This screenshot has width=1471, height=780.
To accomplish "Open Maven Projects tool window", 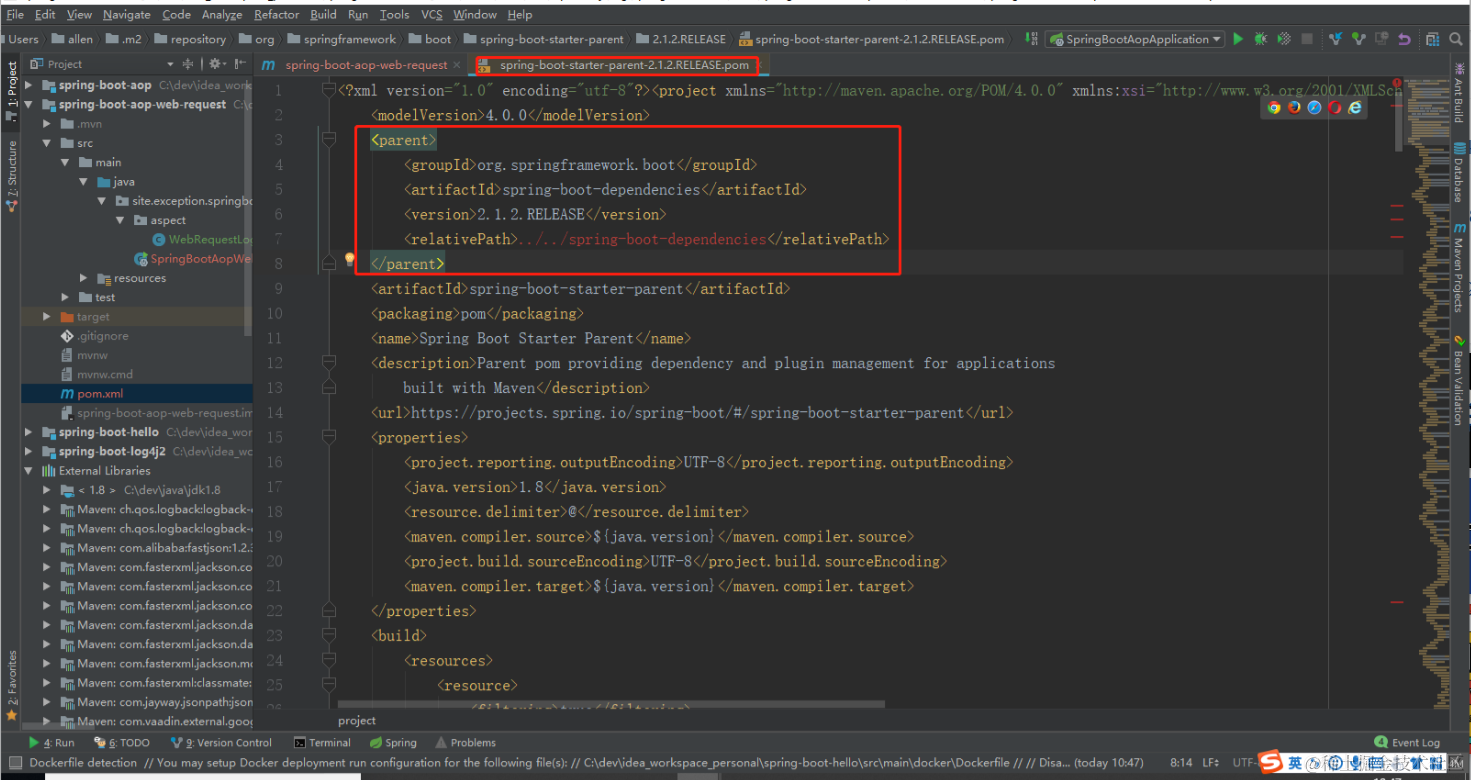I will point(1460,268).
